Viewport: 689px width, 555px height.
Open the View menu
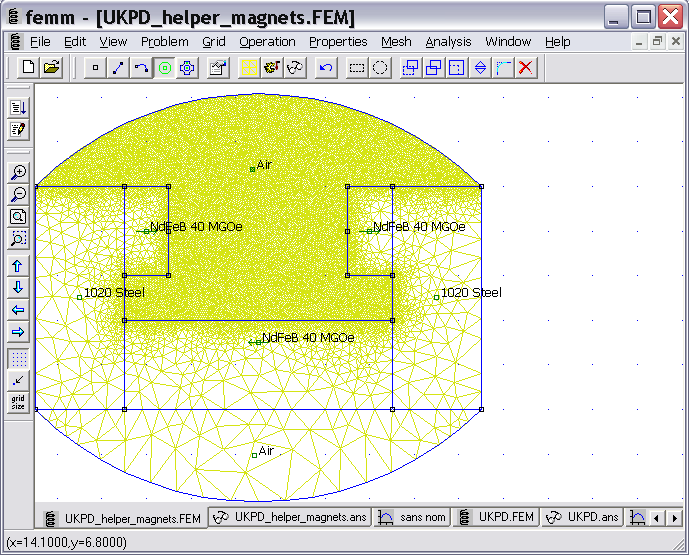[113, 42]
